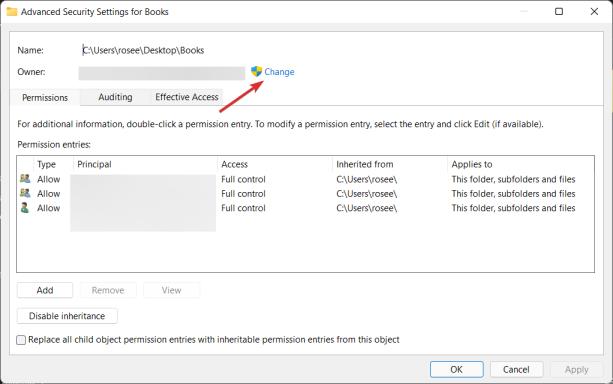Open the Auditing tab
Screen dimensions: 613x384
(115, 97)
